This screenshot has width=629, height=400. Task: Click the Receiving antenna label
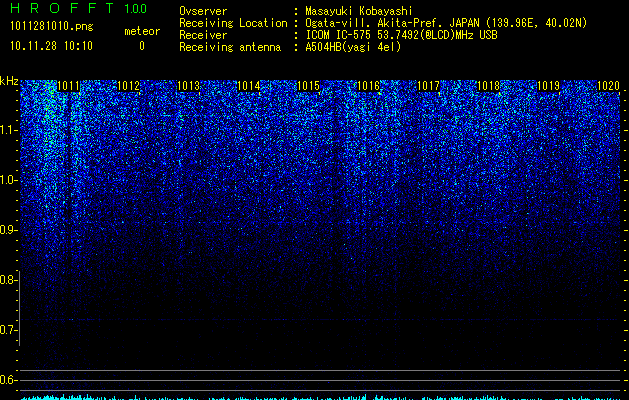(x=230, y=47)
